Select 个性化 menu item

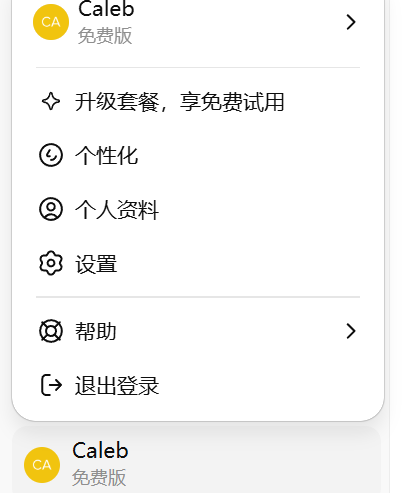[x=198, y=155]
